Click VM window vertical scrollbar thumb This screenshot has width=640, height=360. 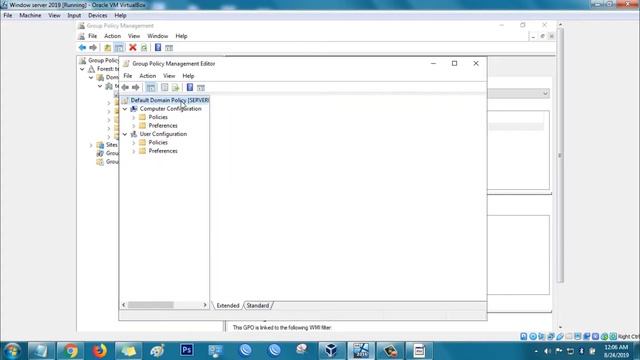coord(560,155)
